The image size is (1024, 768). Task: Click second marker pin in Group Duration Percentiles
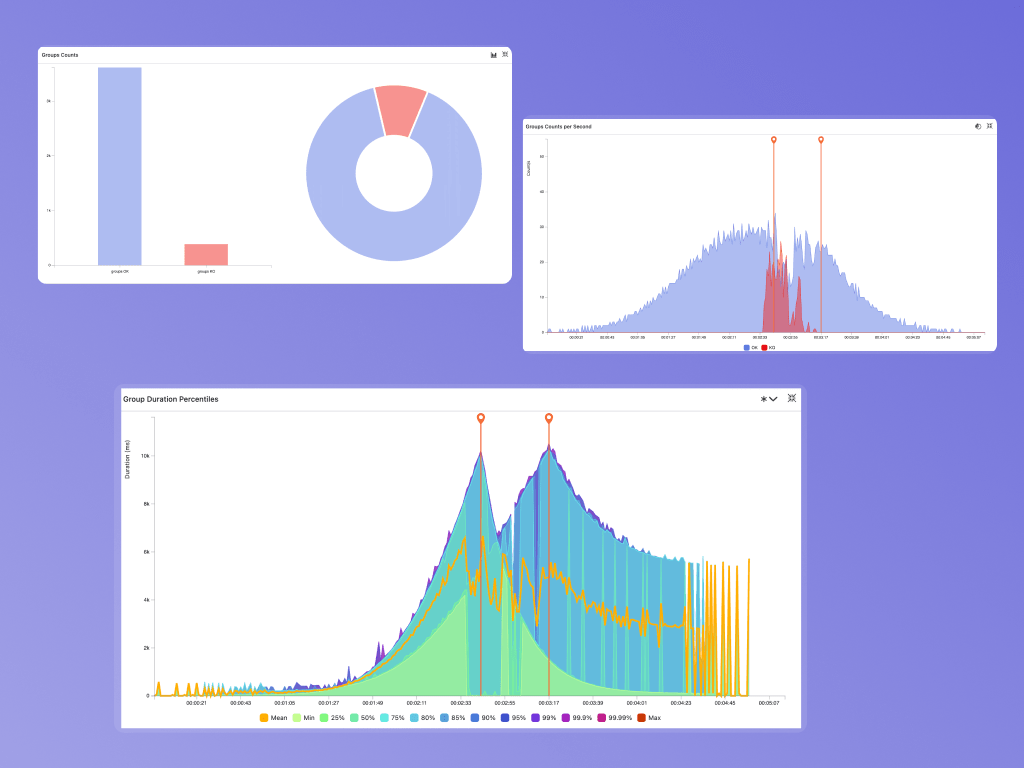[549, 418]
